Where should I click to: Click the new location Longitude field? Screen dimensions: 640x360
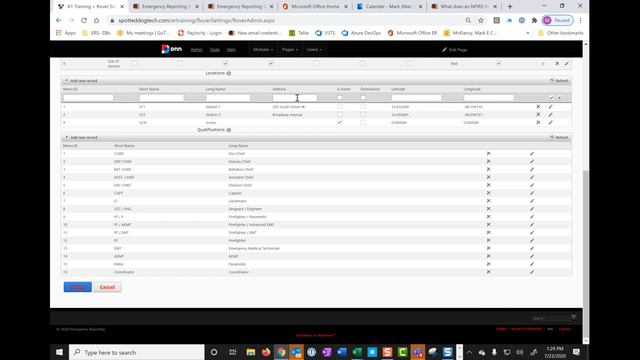coord(489,98)
